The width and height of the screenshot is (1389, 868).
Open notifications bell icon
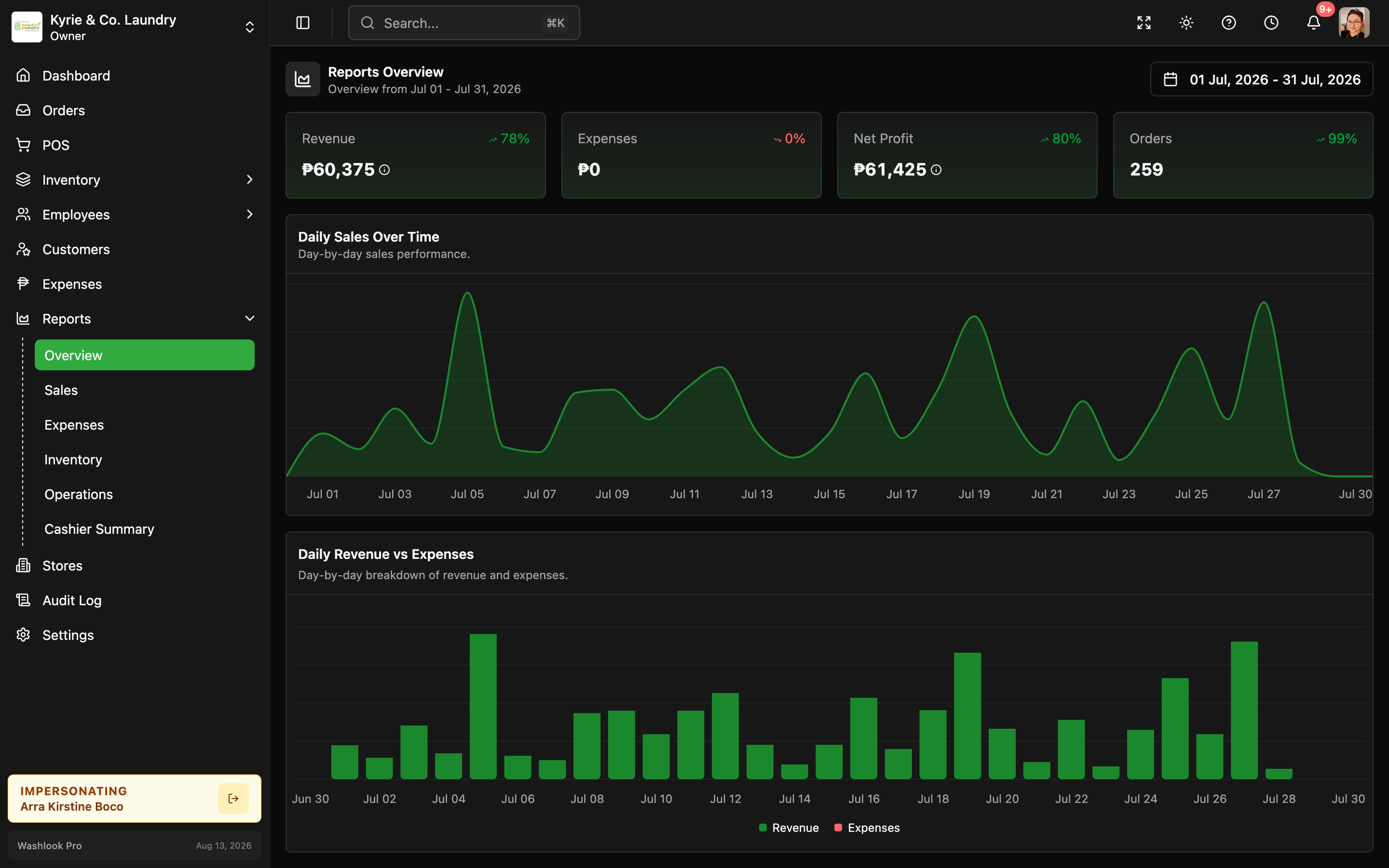tap(1314, 23)
